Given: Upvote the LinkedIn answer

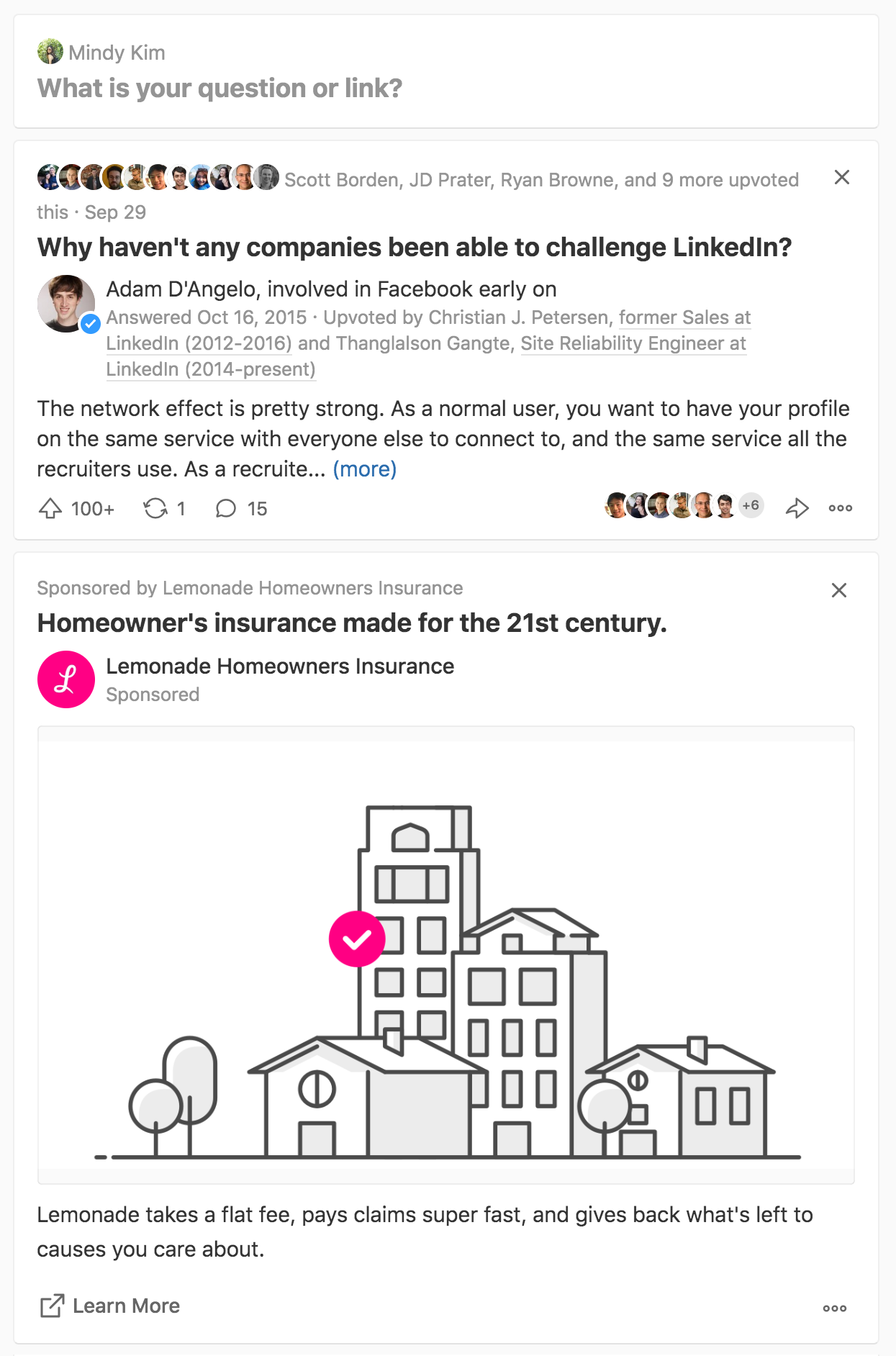Looking at the screenshot, I should click(50, 509).
